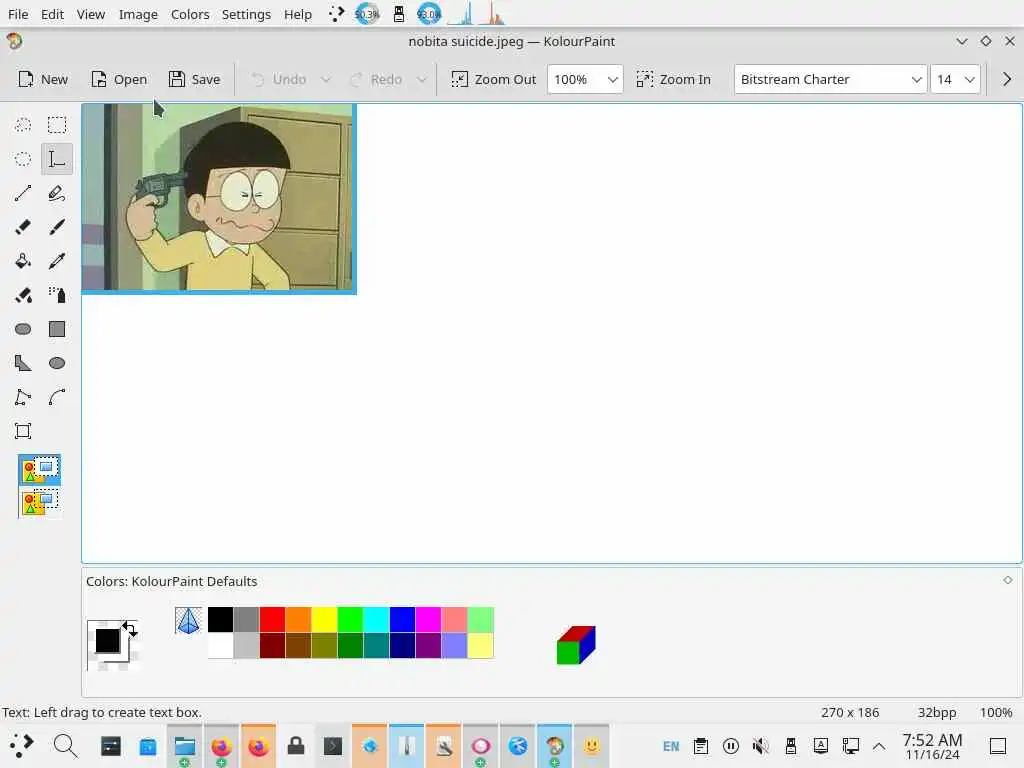The width and height of the screenshot is (1024, 768).
Task: Expand the Redo history dropdown arrow
Action: coord(422,80)
